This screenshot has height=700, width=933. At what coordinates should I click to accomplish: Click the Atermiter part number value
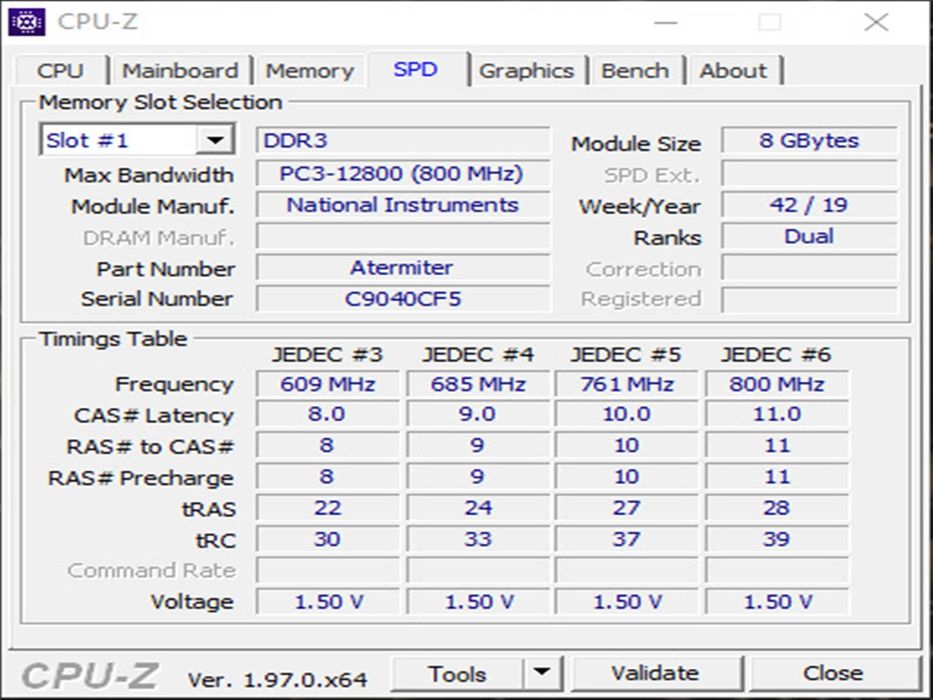coord(403,267)
